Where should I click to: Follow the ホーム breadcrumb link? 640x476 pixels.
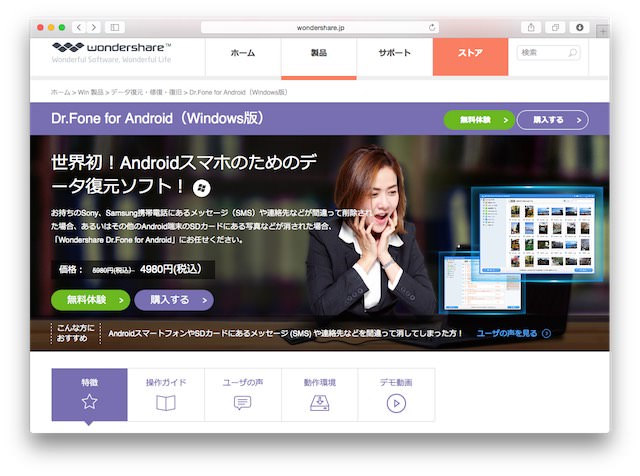(60, 92)
